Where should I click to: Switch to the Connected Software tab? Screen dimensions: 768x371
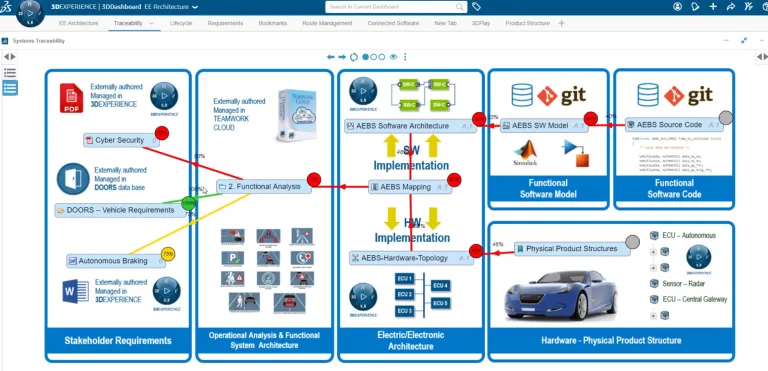(x=393, y=23)
